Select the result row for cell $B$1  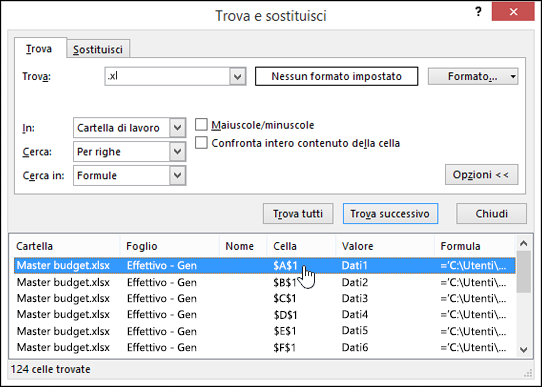point(265,282)
